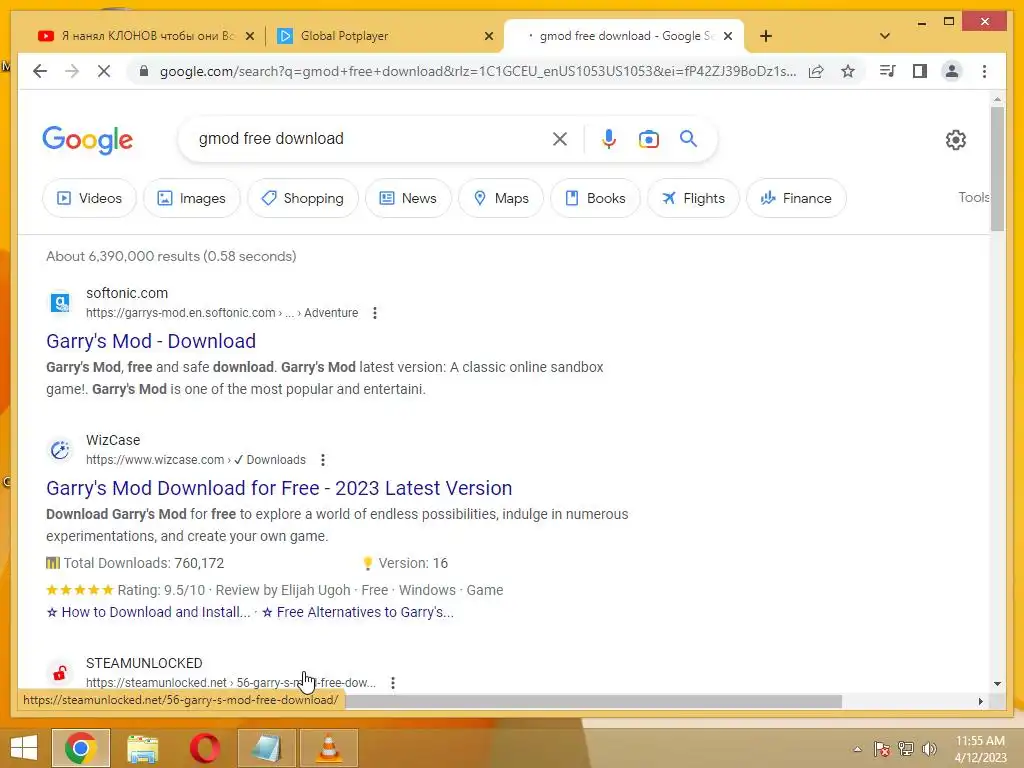Open VLC media player from taskbar

329,748
